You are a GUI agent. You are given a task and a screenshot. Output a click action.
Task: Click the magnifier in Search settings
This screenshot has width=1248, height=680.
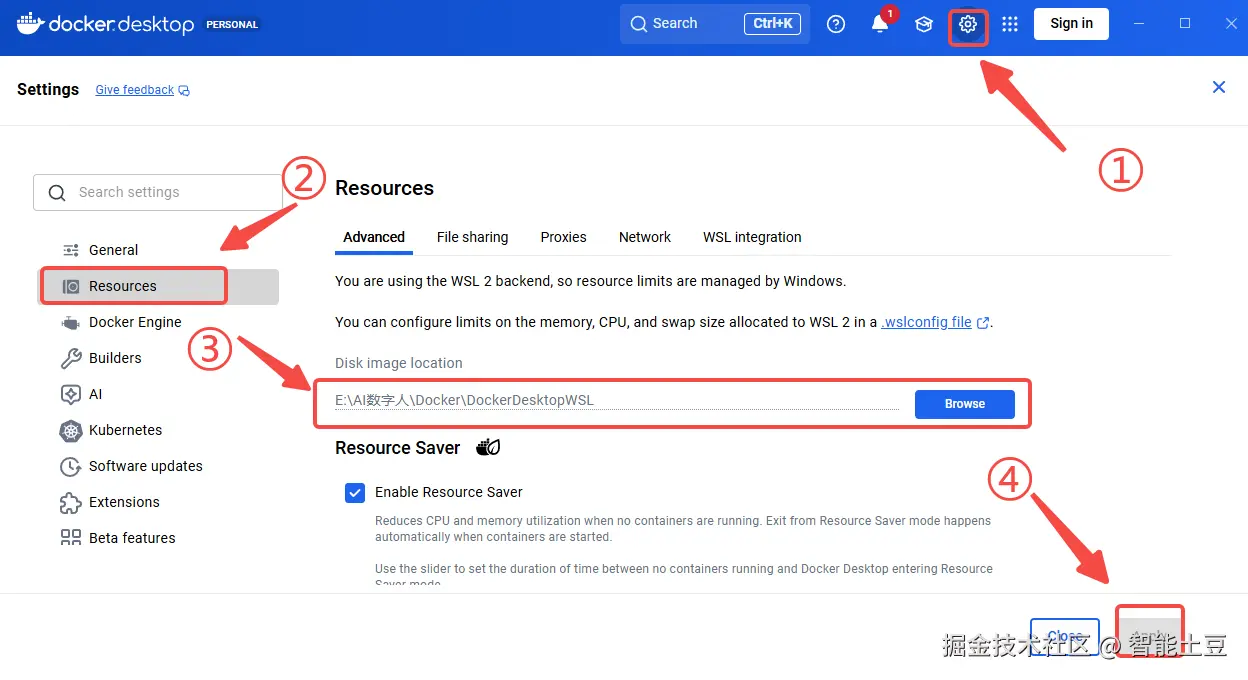click(x=57, y=193)
